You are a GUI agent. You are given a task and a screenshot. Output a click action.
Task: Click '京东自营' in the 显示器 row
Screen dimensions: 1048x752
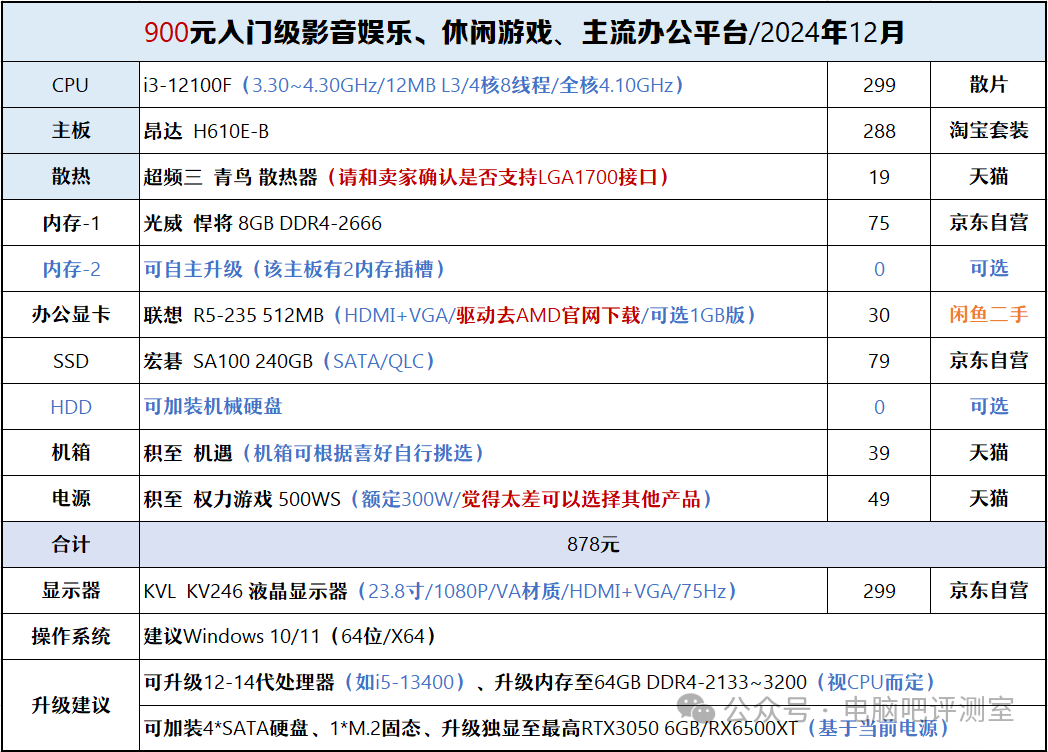coord(989,591)
